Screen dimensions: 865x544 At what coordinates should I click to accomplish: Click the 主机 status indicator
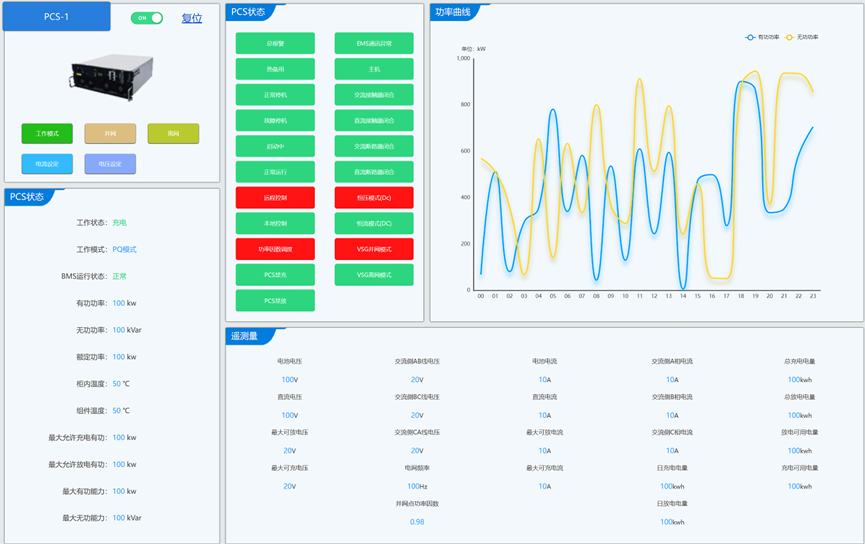point(374,69)
